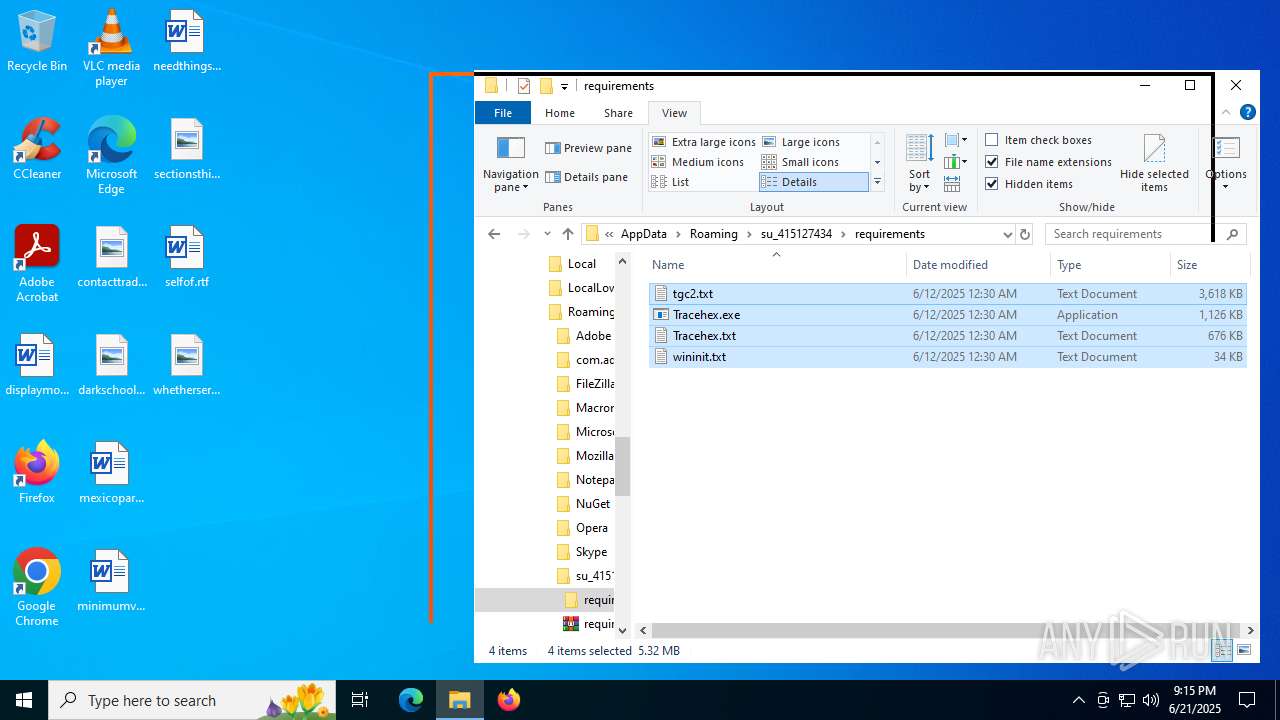
Task: Sort files by Name column
Action: coord(776,265)
